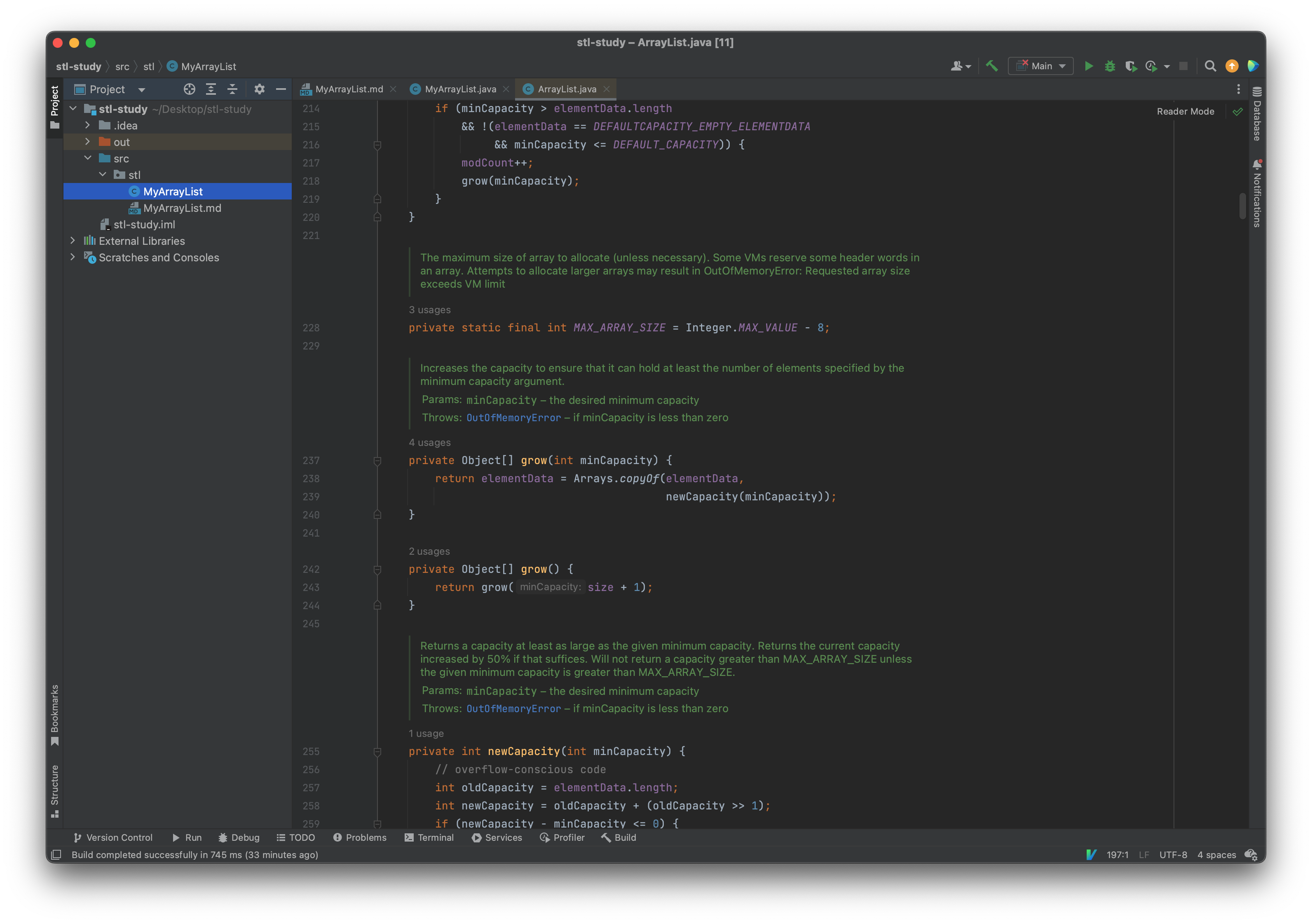
Task: Expand all in Project panel
Action: pos(211,89)
